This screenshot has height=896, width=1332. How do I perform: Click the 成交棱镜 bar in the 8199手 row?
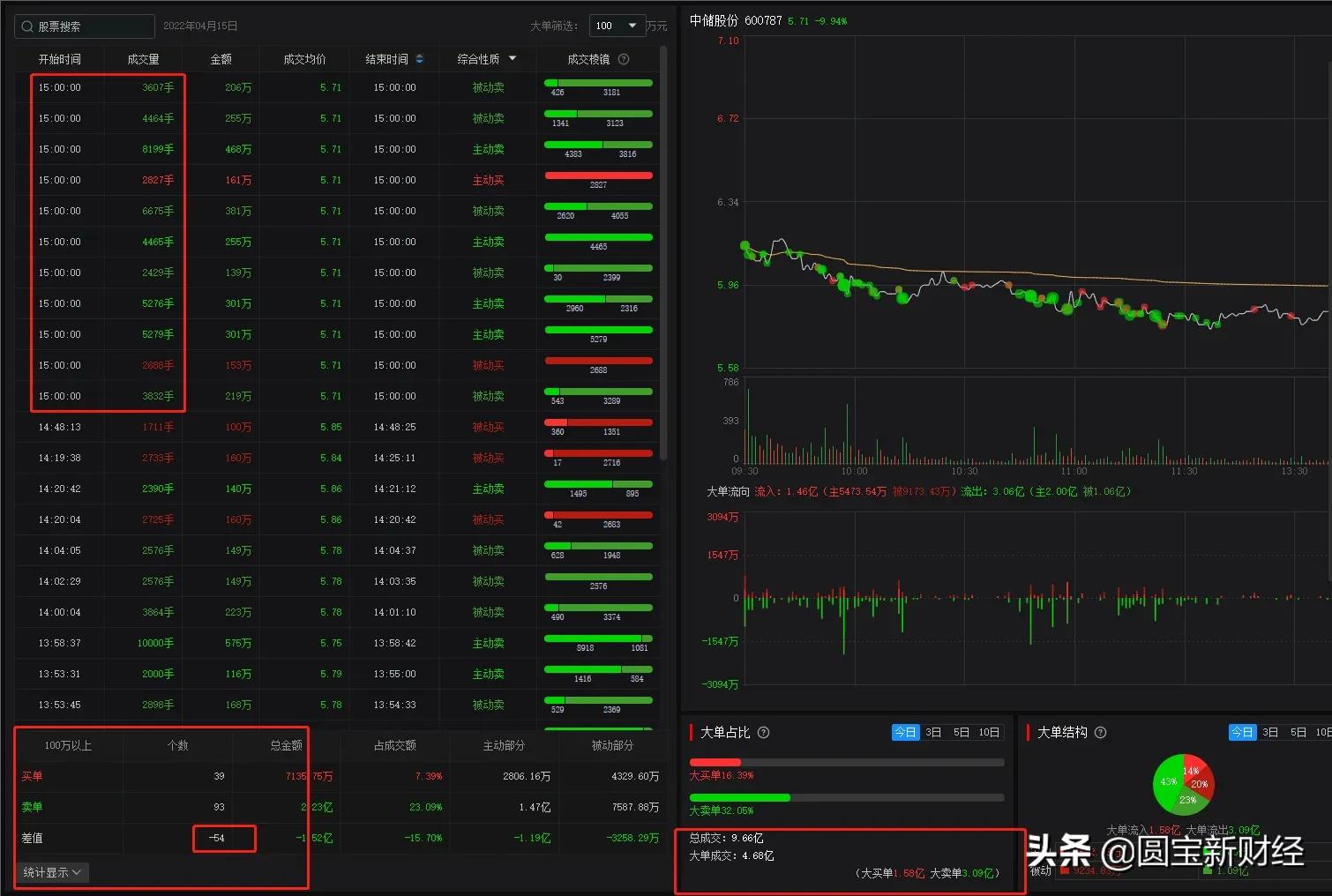[598, 145]
